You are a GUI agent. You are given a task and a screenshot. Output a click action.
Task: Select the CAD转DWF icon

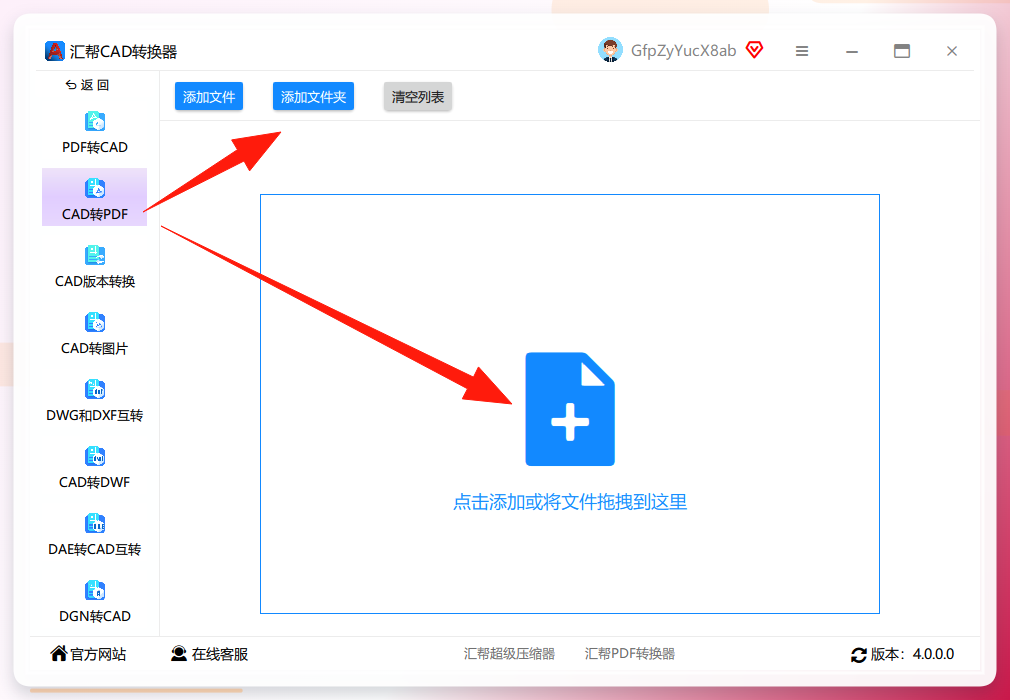coord(95,457)
